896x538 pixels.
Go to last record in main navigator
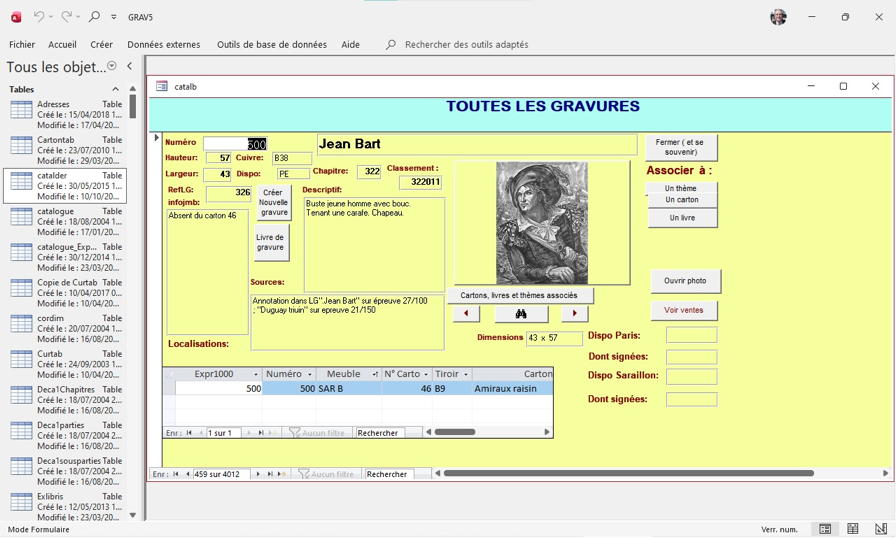pyautogui.click(x=270, y=474)
